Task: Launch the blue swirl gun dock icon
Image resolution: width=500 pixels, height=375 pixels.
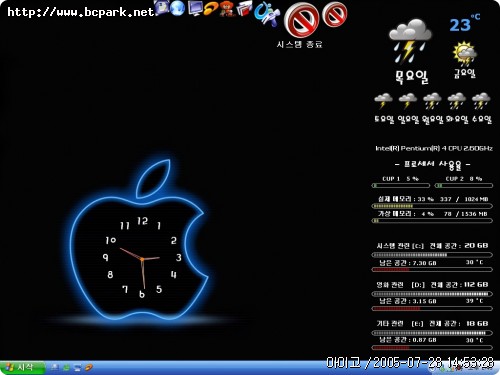Action: (267, 13)
